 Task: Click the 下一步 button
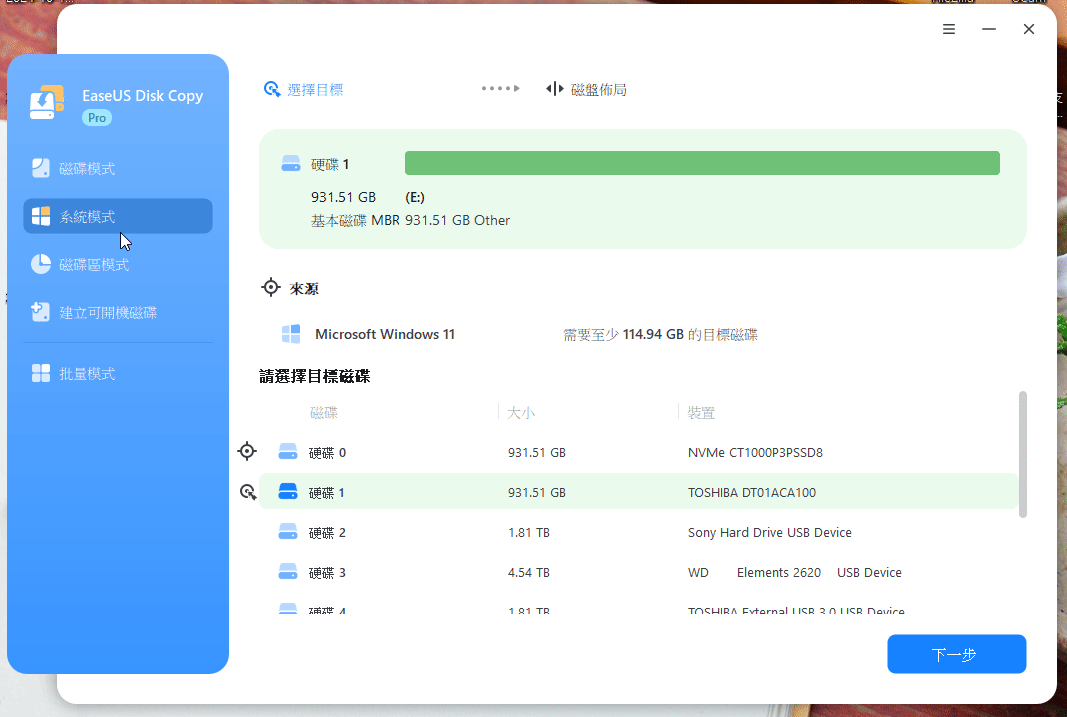957,654
